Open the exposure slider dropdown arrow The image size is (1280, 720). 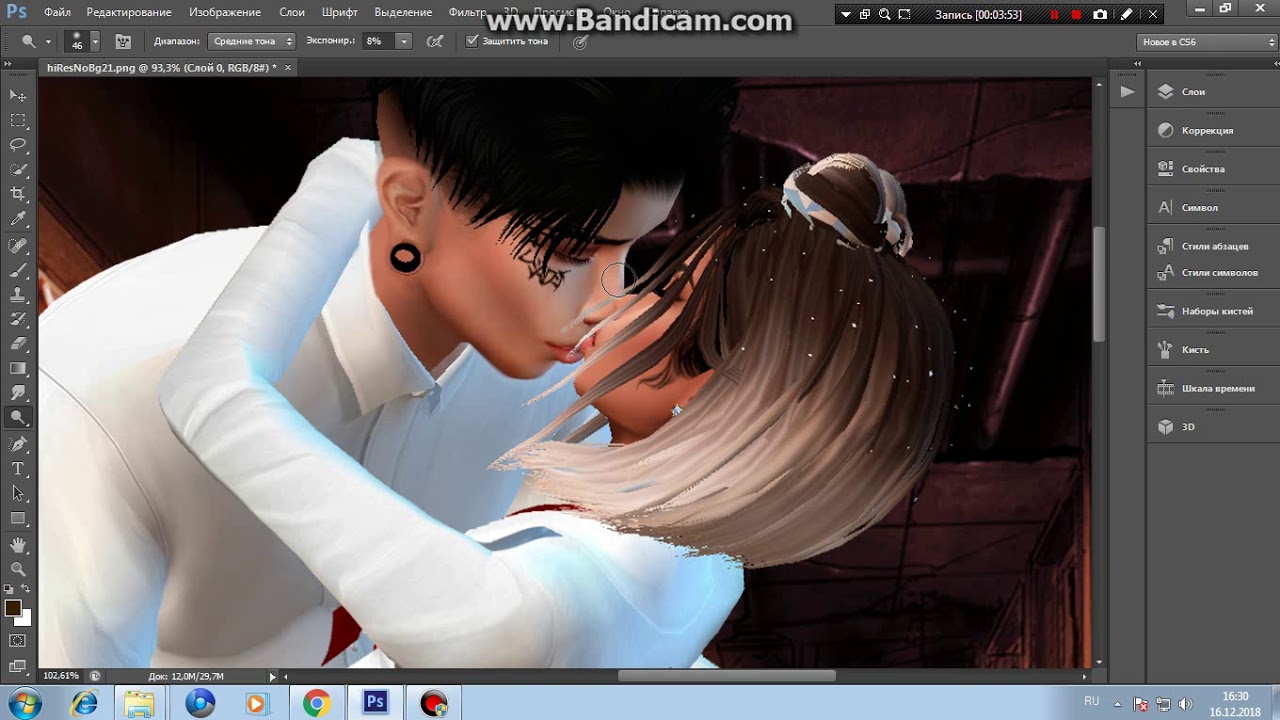point(403,41)
